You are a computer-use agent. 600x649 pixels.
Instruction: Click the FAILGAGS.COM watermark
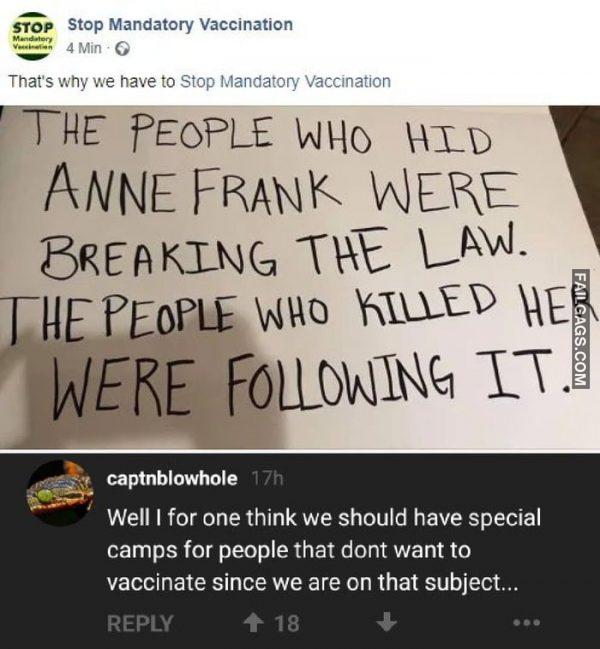[580, 329]
